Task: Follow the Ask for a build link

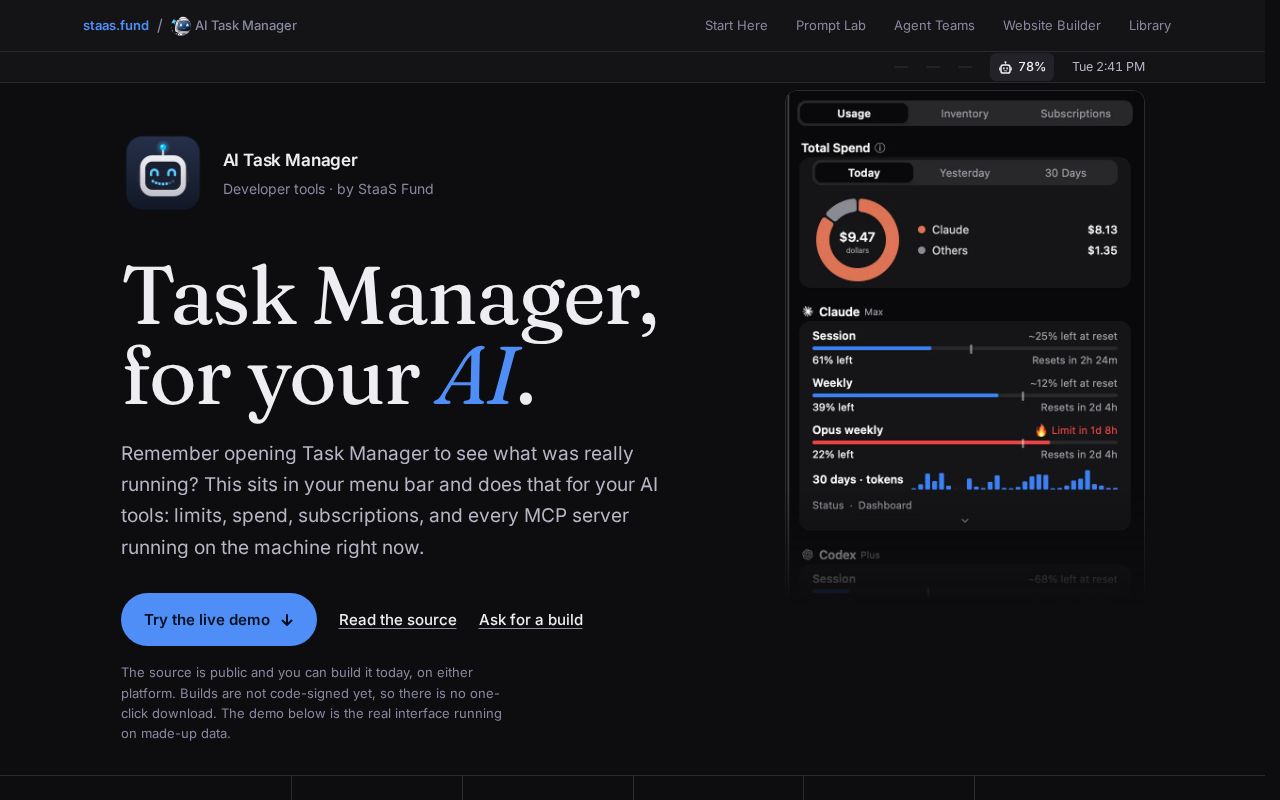Action: pos(531,620)
